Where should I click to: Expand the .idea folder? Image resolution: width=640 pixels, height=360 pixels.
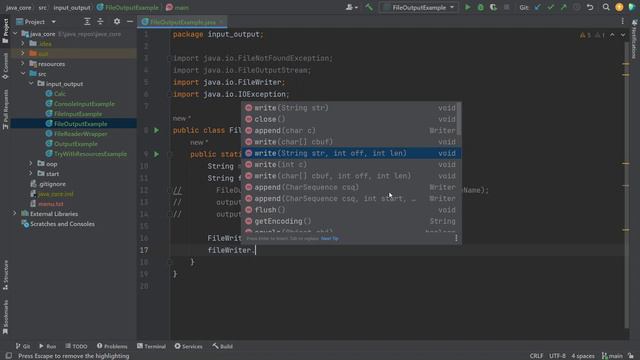[x=23, y=44]
